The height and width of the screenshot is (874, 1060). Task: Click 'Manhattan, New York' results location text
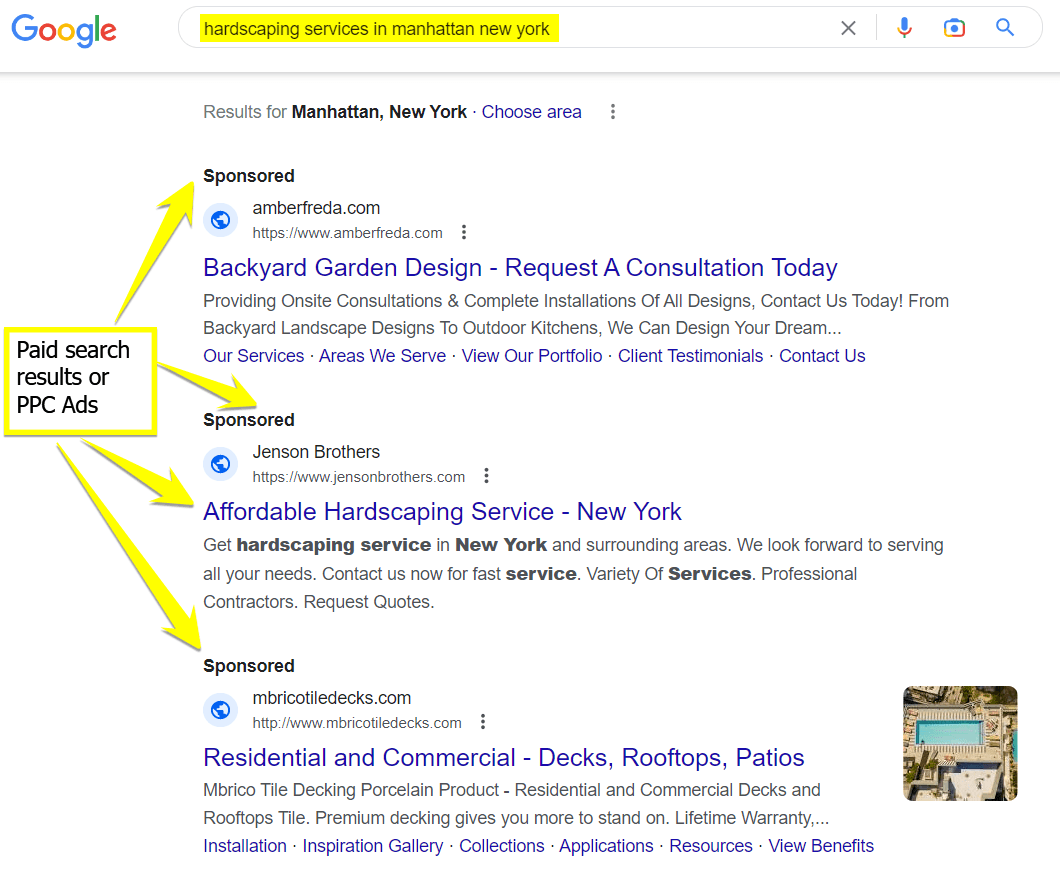[x=379, y=112]
